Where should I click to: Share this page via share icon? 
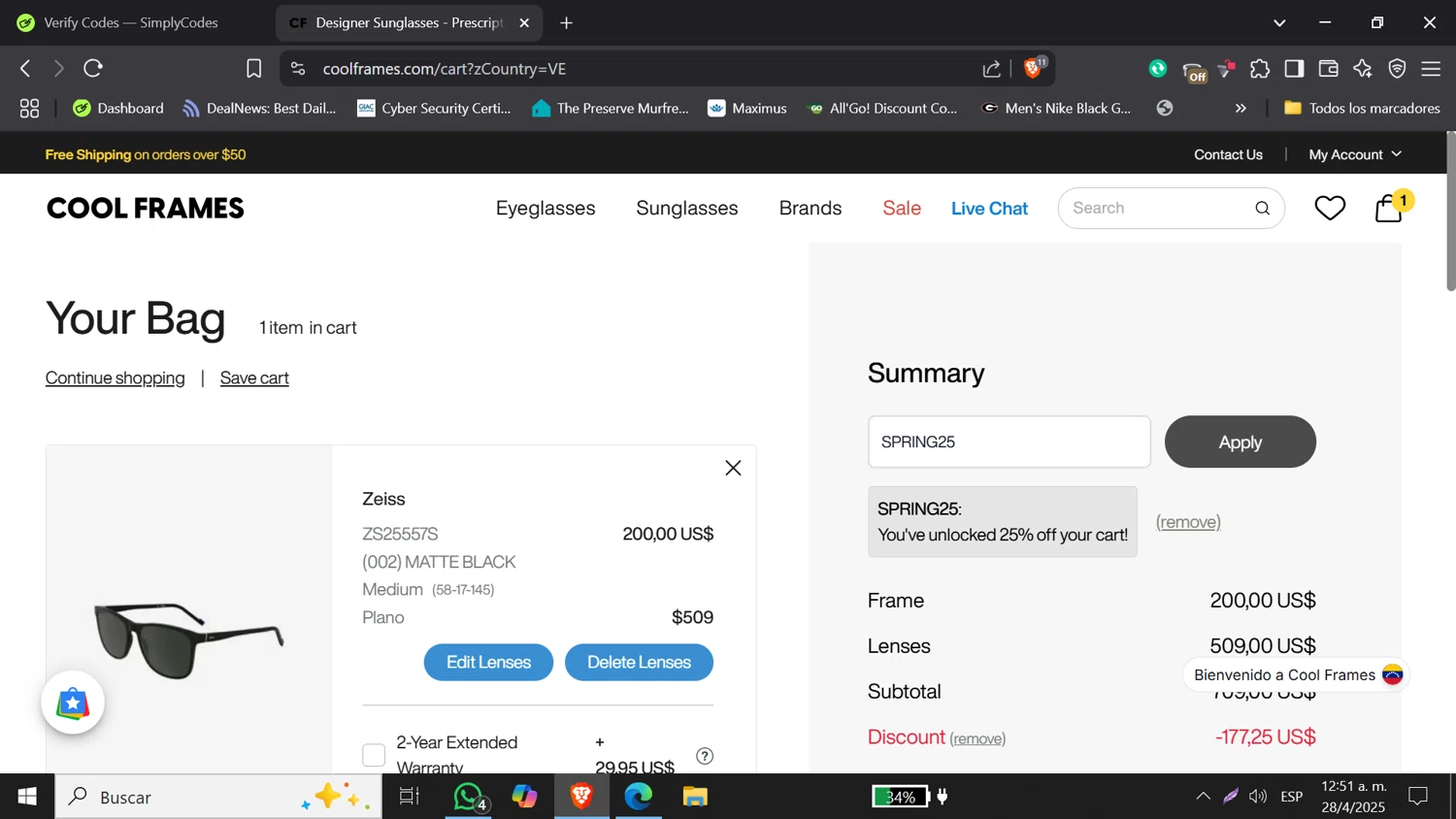[x=991, y=69]
